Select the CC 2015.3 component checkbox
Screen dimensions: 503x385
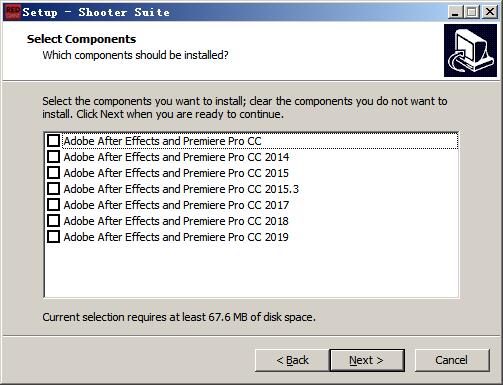coord(53,189)
